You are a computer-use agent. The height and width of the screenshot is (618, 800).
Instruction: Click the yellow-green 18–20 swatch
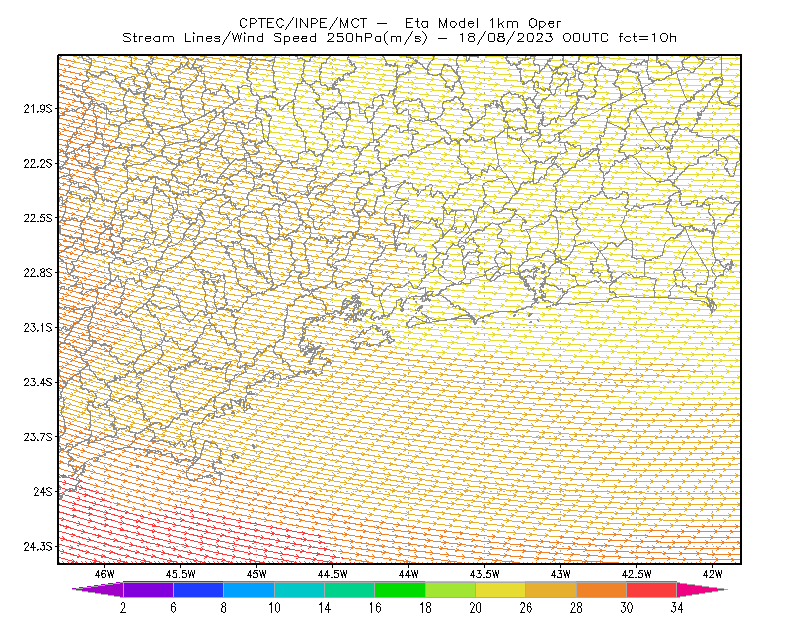(451, 589)
